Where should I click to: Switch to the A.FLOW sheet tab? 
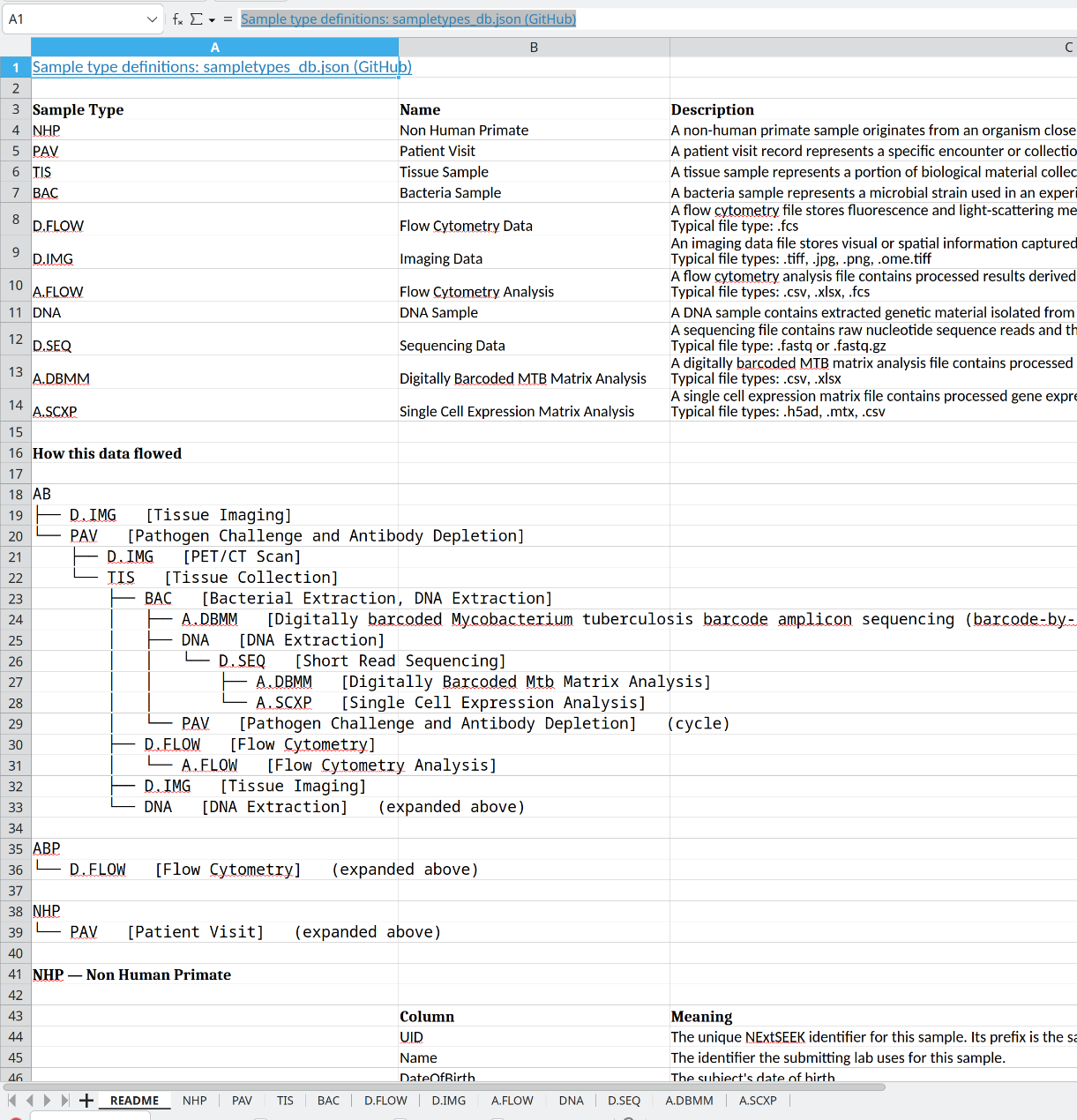coord(512,1101)
